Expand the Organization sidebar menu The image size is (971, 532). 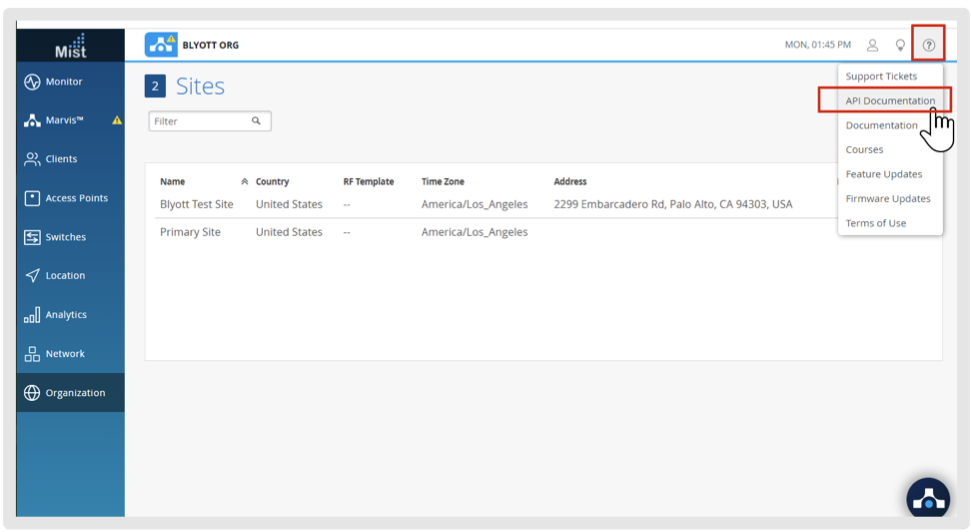click(74, 393)
